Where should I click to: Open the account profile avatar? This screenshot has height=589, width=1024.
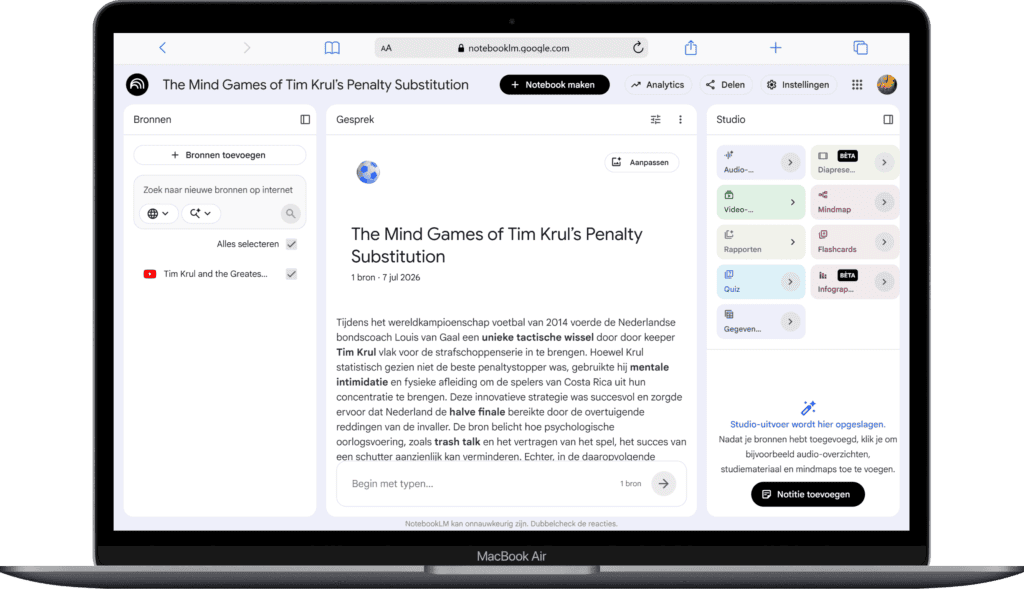tap(886, 84)
